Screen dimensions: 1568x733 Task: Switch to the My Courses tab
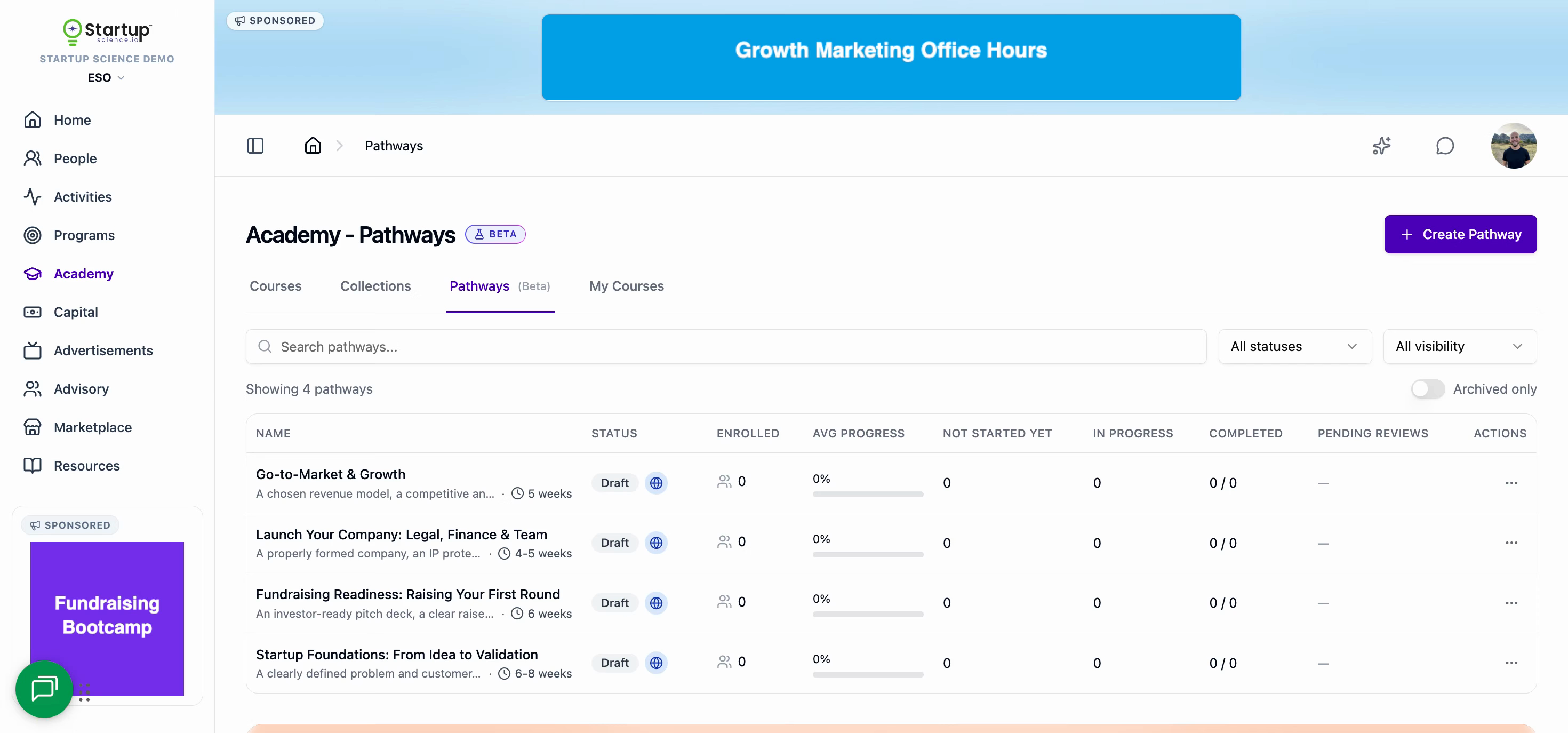point(626,286)
